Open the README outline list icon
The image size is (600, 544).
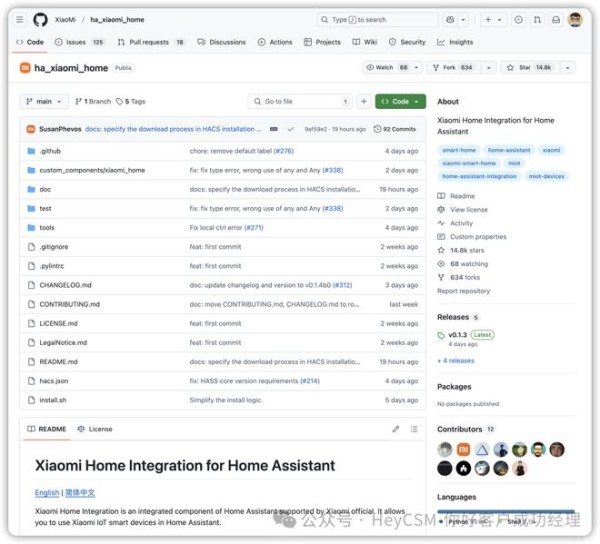point(414,429)
